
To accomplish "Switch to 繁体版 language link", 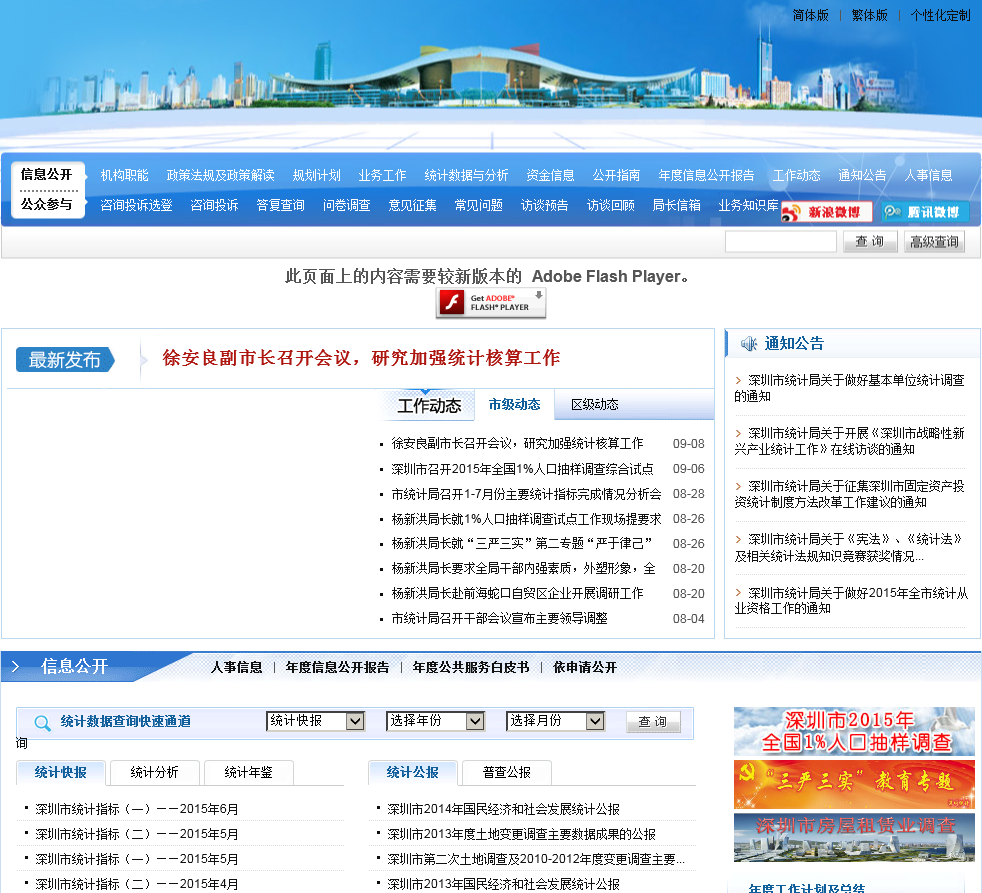I will [x=869, y=15].
